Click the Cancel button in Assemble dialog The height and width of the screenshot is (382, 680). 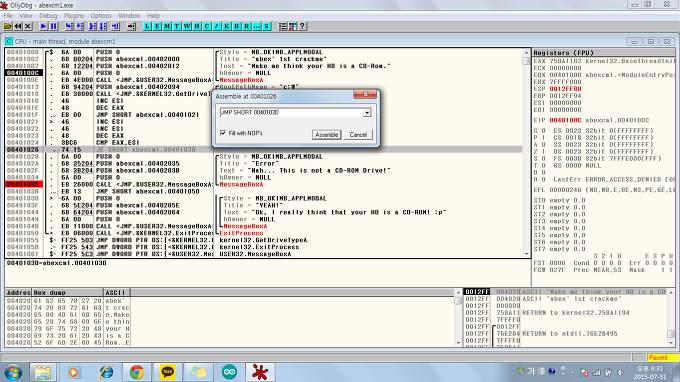[358, 135]
